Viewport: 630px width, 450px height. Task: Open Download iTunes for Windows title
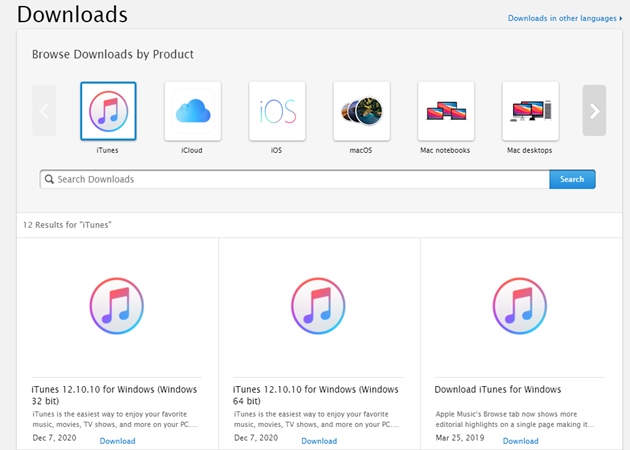498,389
